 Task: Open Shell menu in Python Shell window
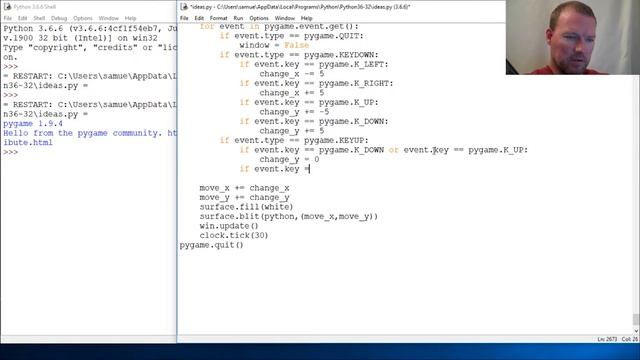[x=39, y=18]
